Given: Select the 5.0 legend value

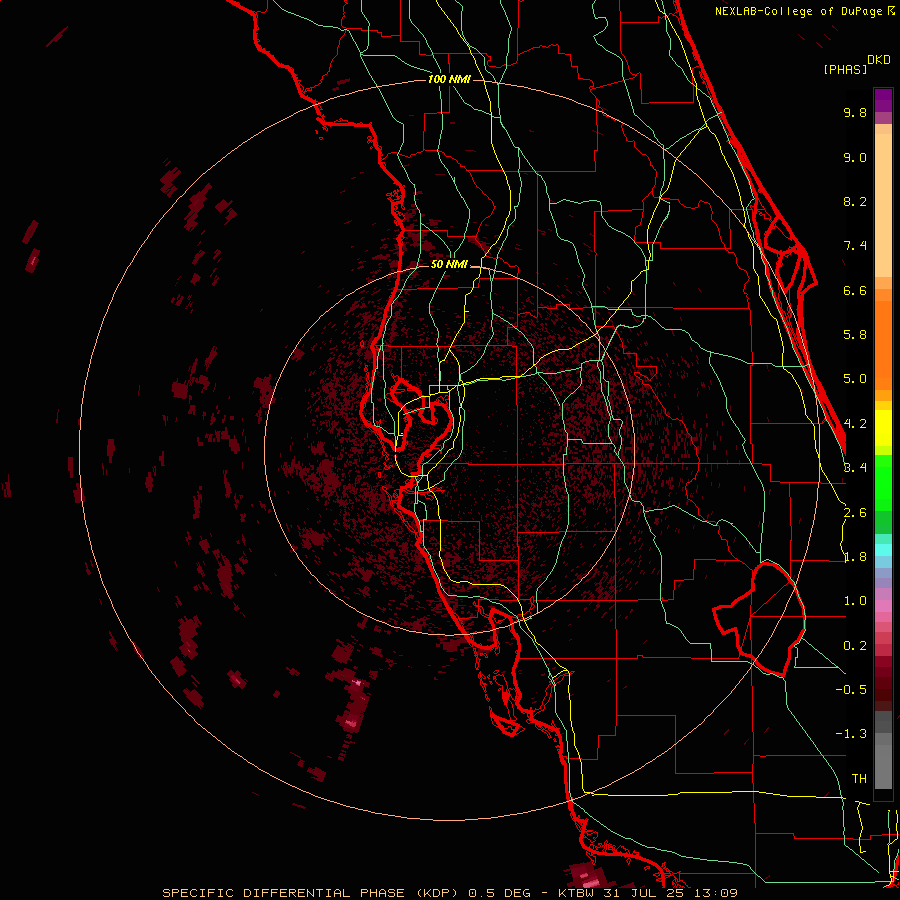Looking at the screenshot, I should pyautogui.click(x=855, y=379).
